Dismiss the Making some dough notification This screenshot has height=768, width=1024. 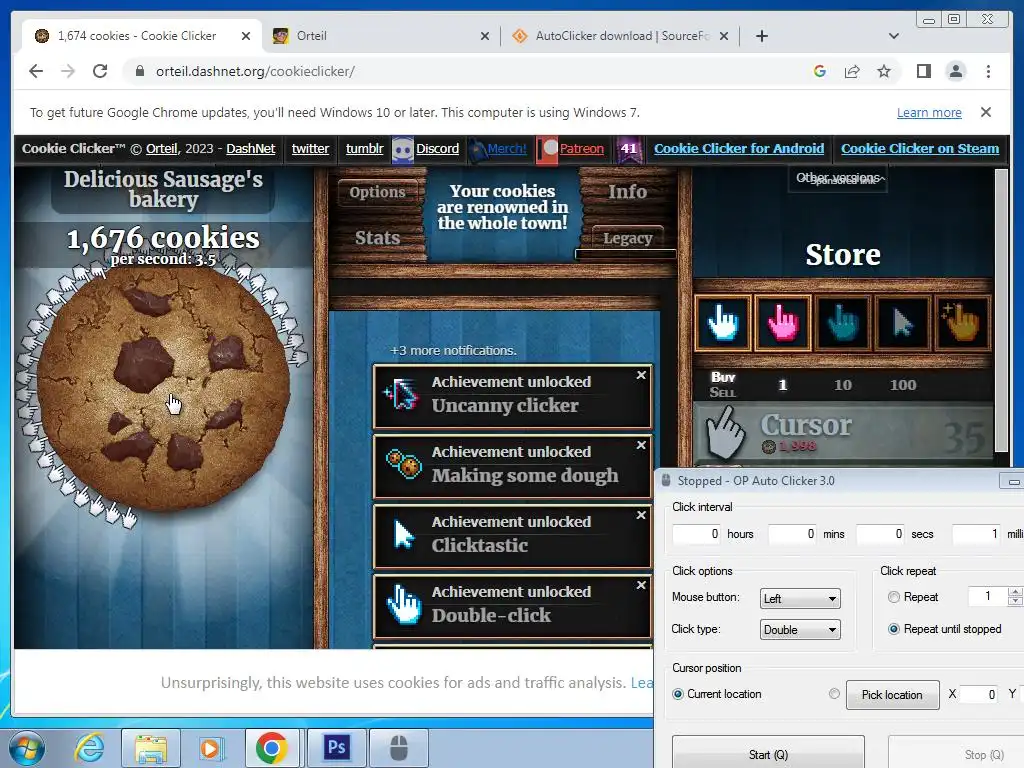point(641,445)
